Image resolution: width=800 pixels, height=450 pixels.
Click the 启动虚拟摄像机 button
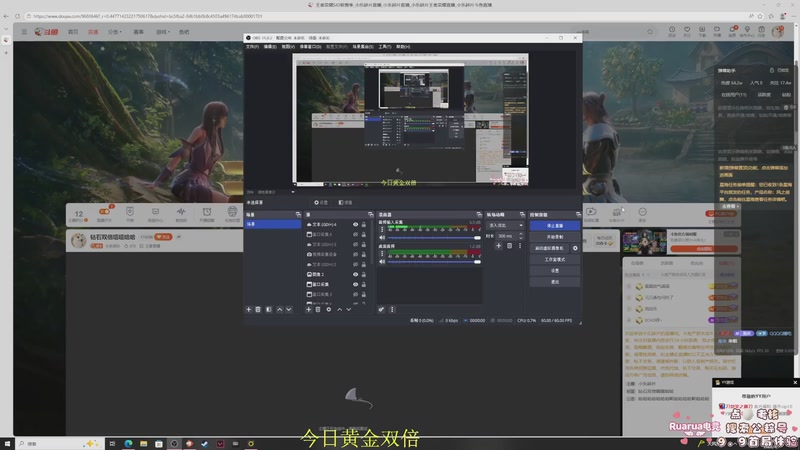point(549,248)
